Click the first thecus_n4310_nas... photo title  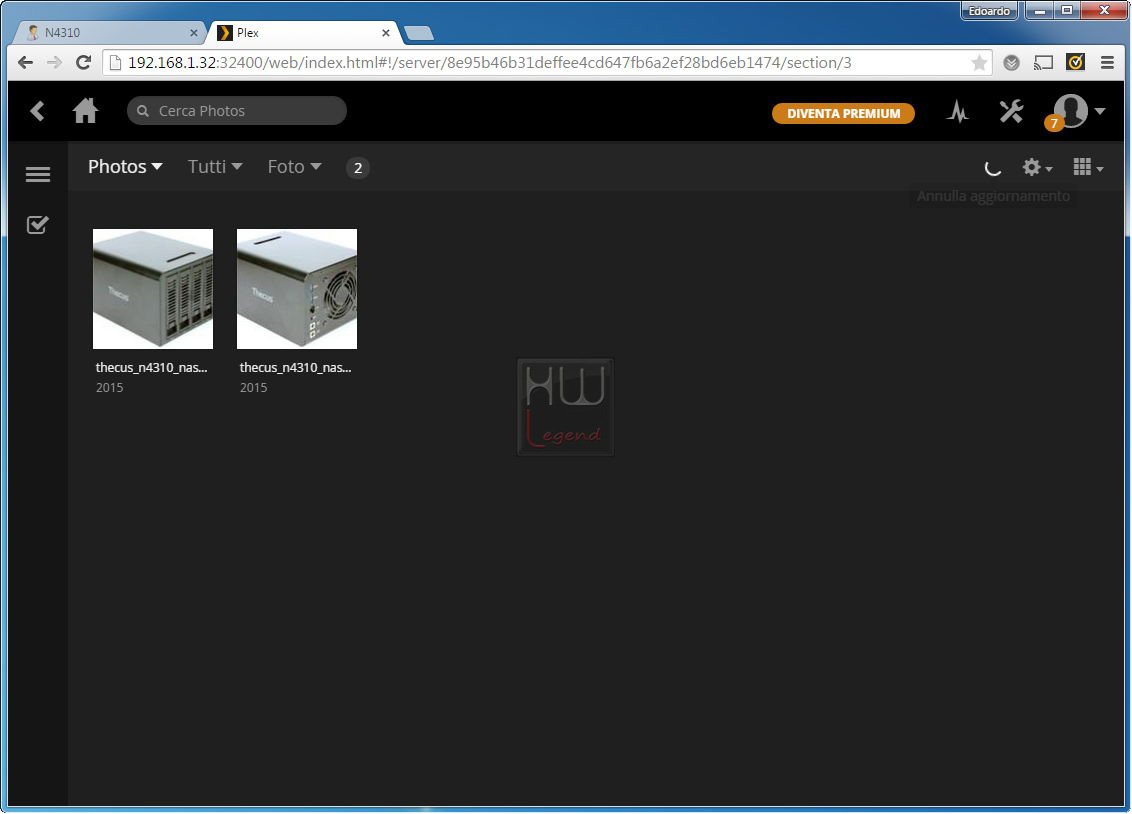click(152, 367)
